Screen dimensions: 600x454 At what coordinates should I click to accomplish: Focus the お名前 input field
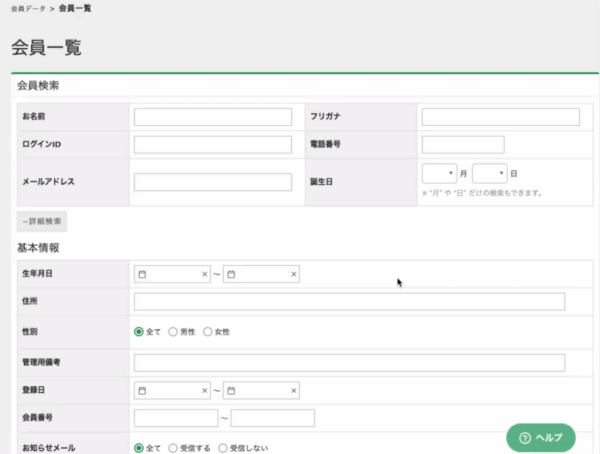[213, 117]
